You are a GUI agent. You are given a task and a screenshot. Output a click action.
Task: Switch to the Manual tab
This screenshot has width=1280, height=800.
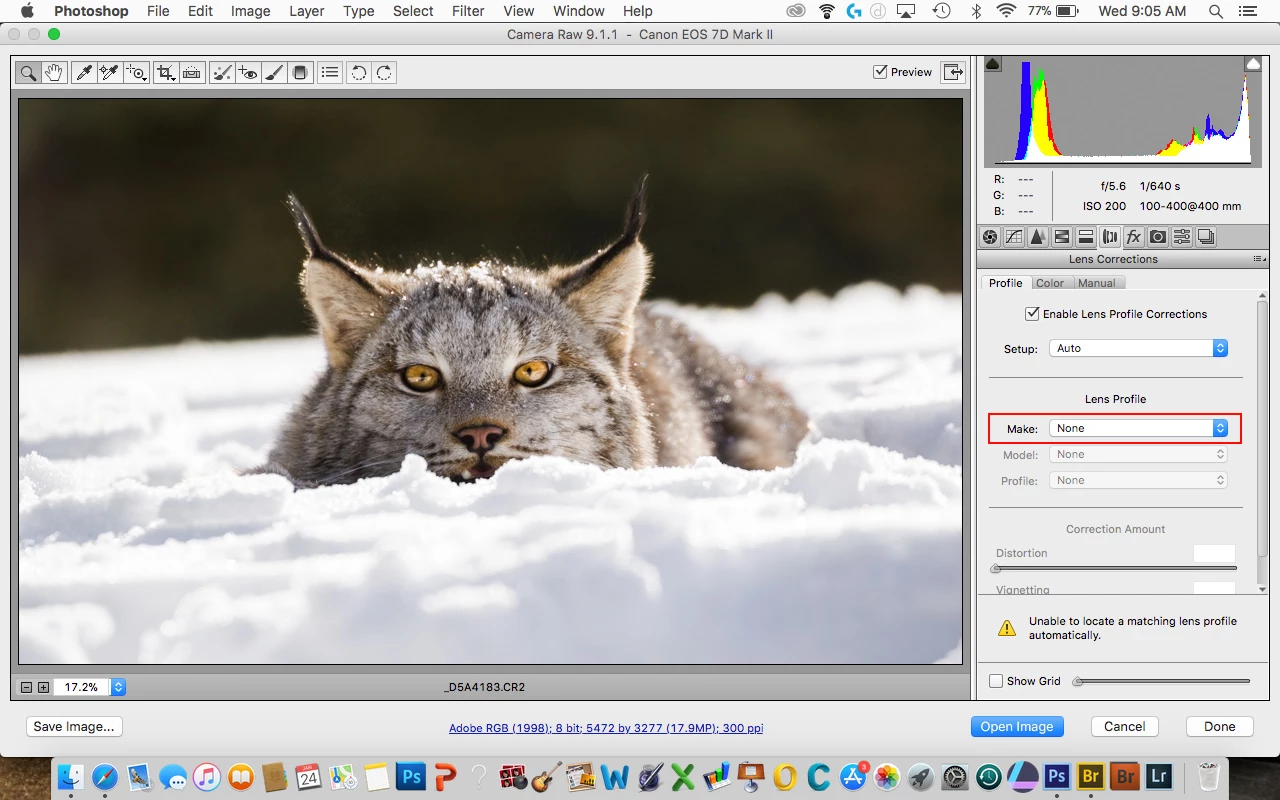(x=1096, y=283)
